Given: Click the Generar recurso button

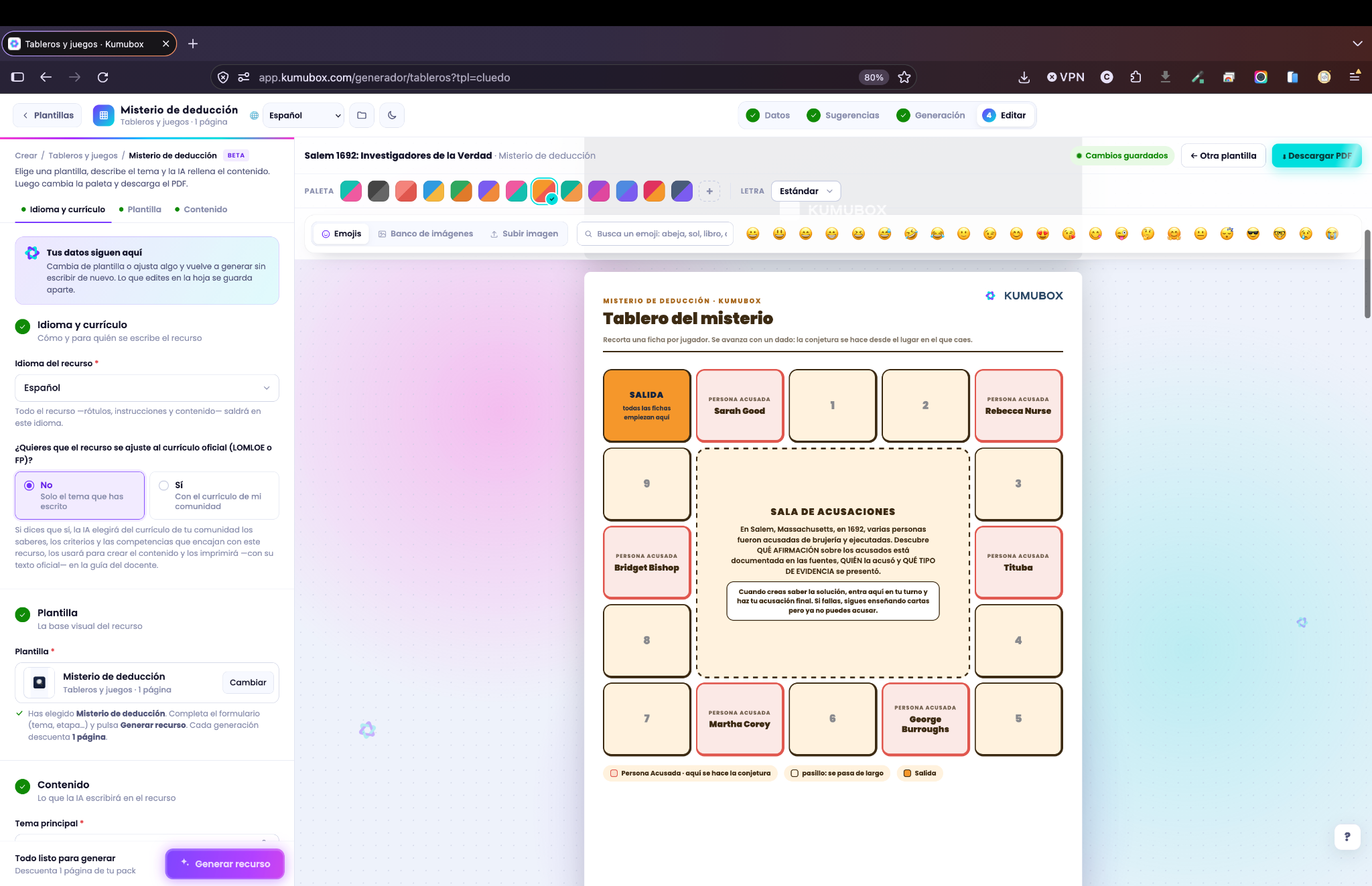Looking at the screenshot, I should (x=225, y=864).
